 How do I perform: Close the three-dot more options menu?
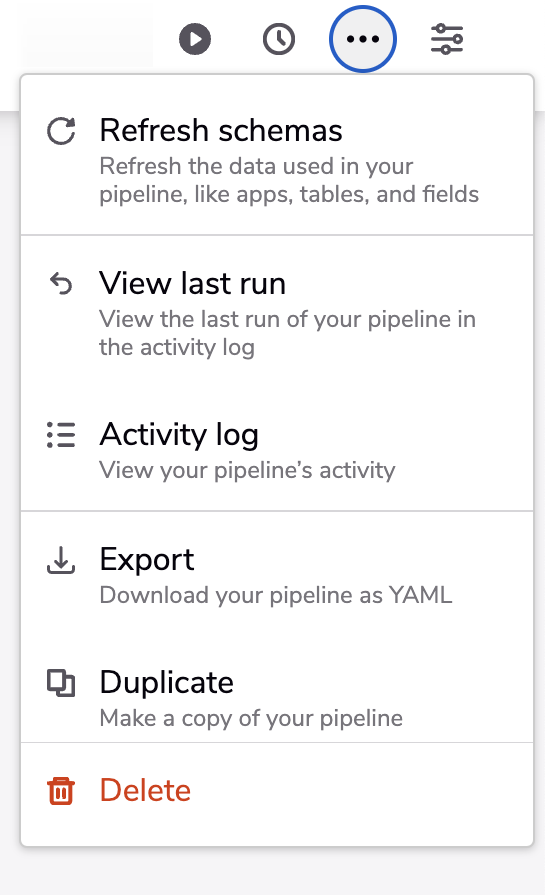tap(362, 39)
